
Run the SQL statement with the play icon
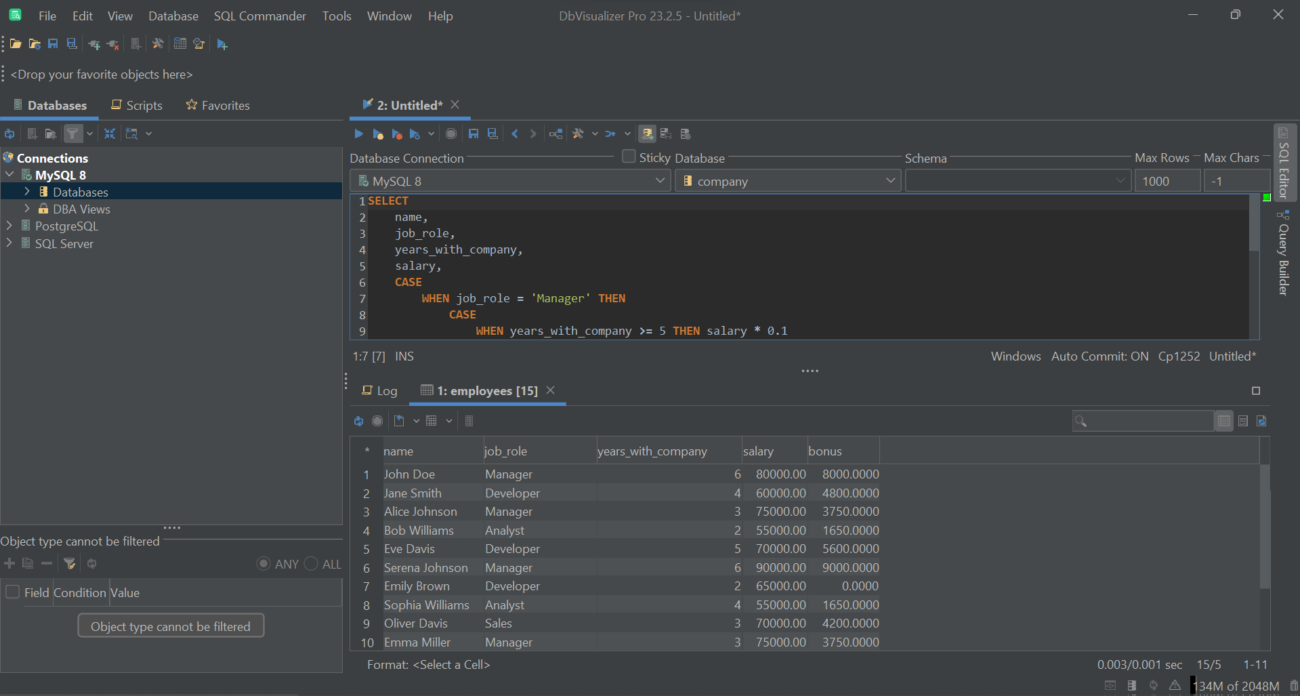(x=359, y=133)
